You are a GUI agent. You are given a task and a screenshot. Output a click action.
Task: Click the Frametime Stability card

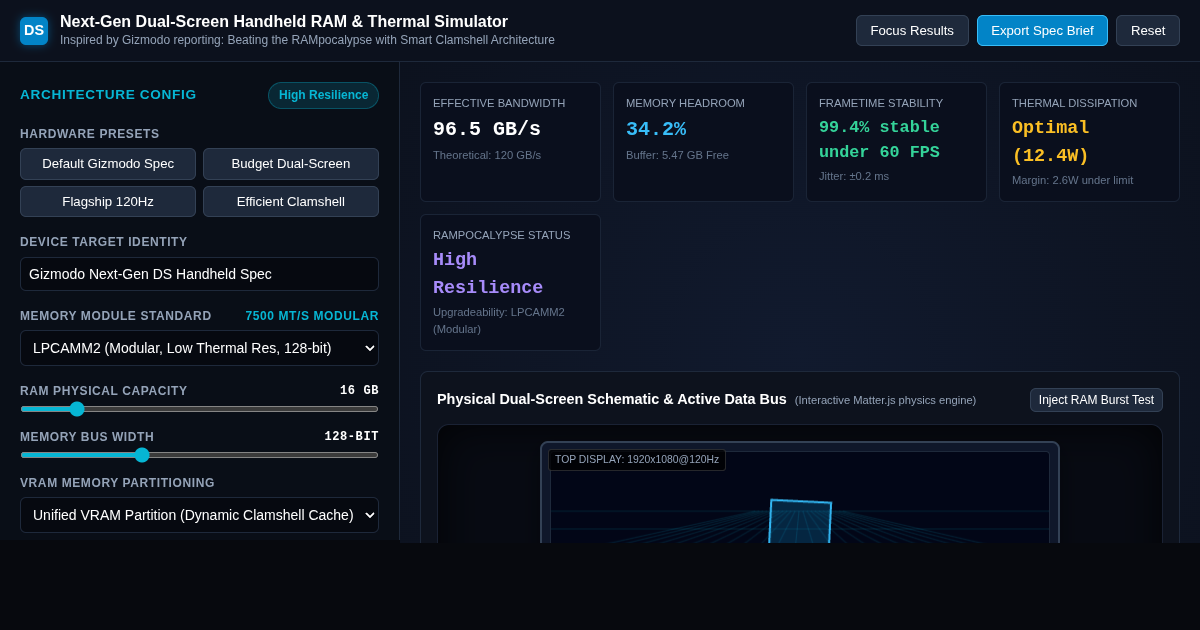pyautogui.click(x=896, y=142)
